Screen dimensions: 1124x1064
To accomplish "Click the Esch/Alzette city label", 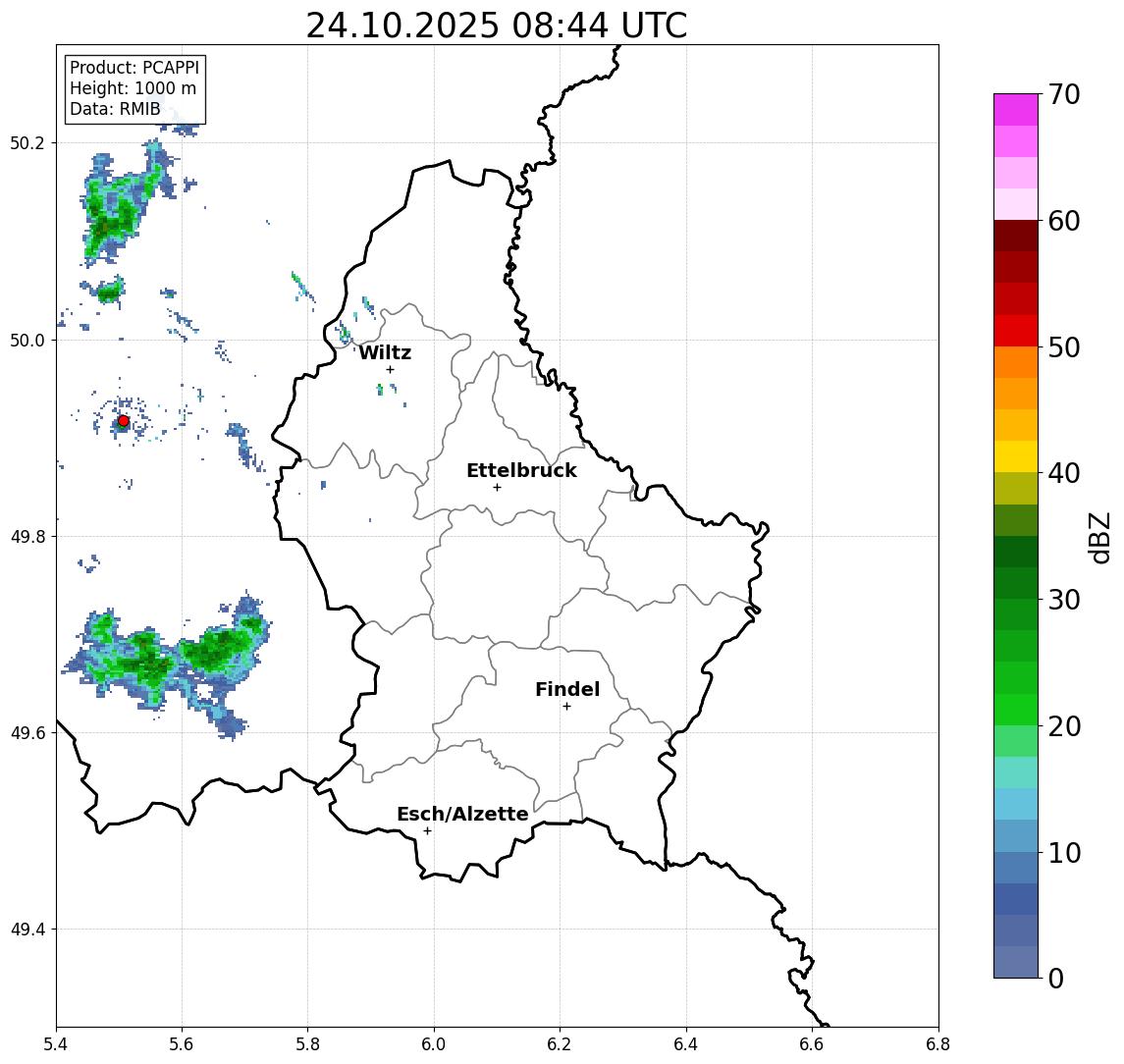I will 462,814.
